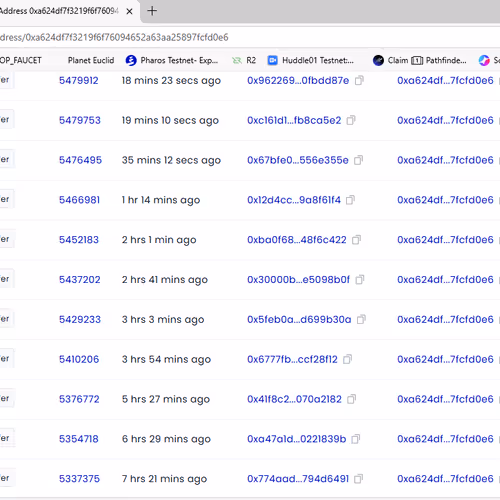Screen dimensions: 500x500
Task: Select the '3 hrs 54 mins ago' timestamp
Action: 166,360
